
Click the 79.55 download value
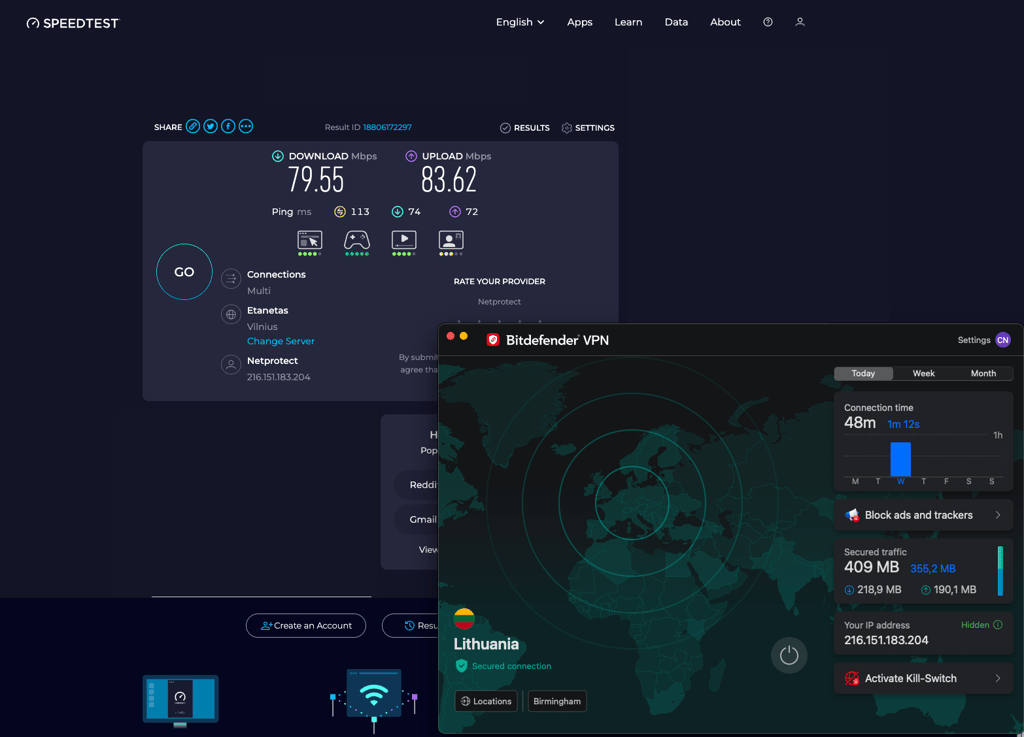coord(316,180)
